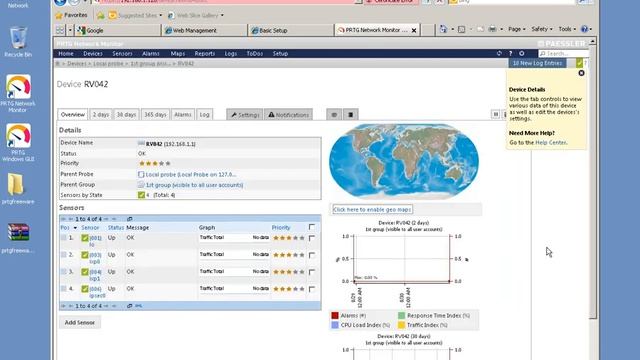
Task: Close the Device Details help box
Action: [581, 73]
